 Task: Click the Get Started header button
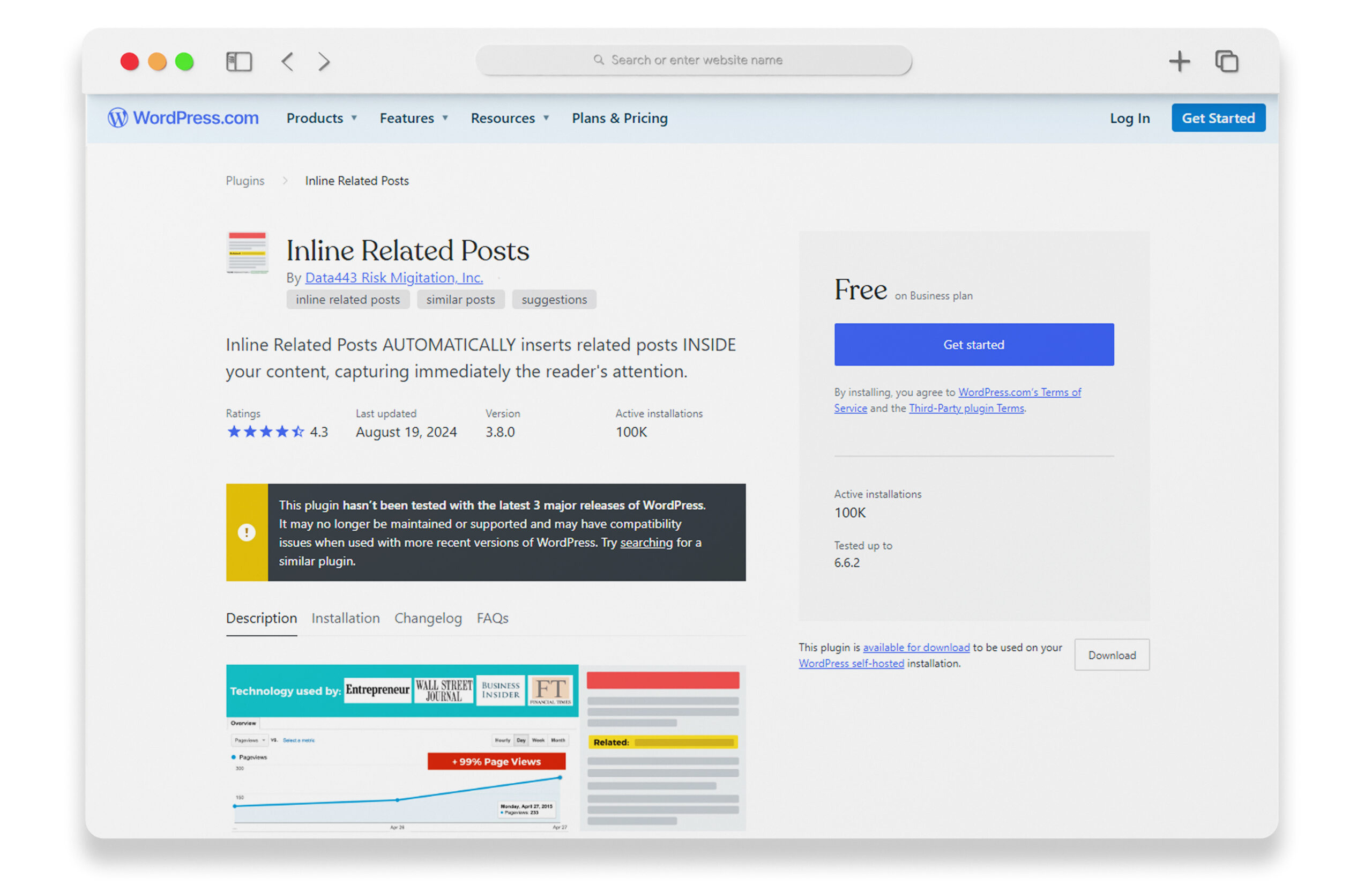point(1218,118)
